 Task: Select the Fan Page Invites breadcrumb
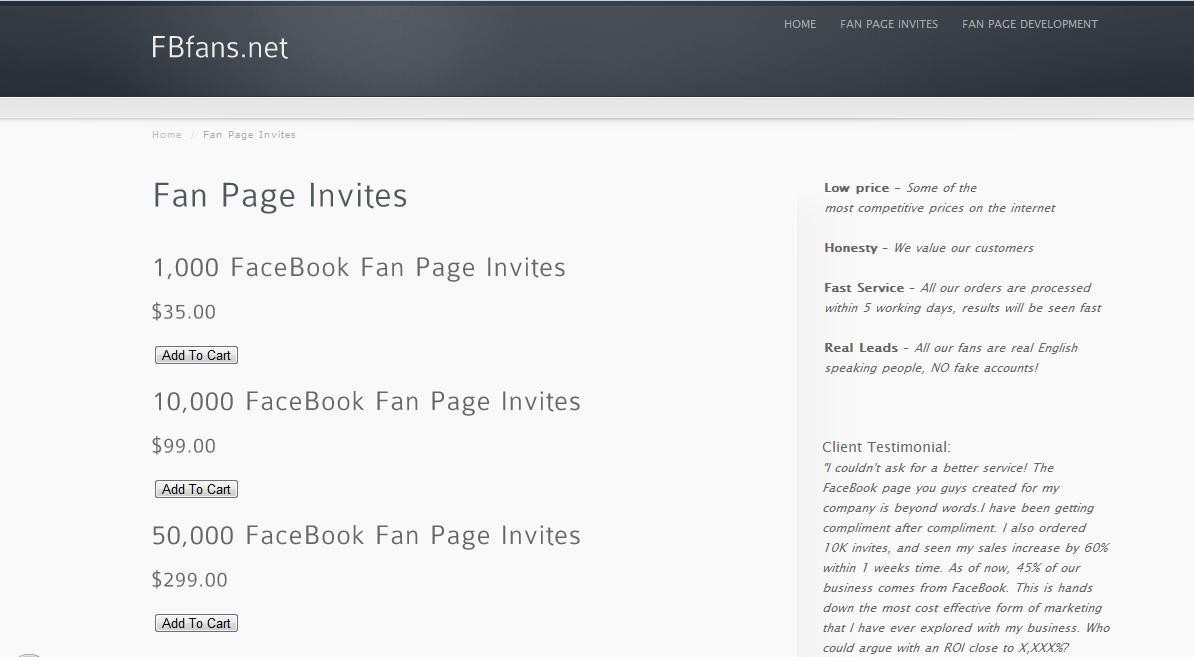[x=249, y=135]
